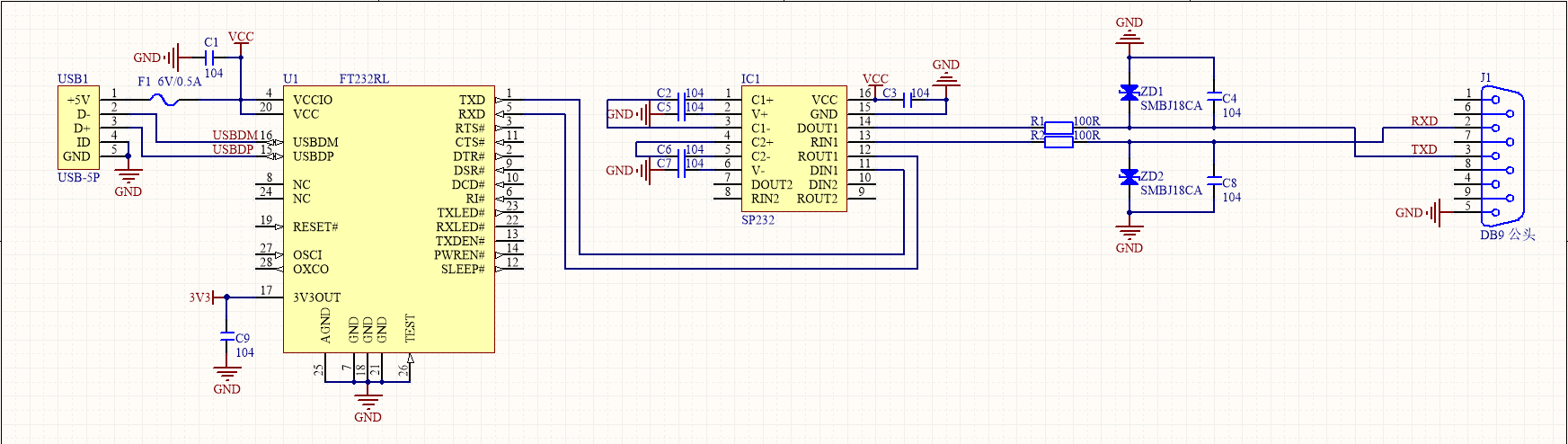The width and height of the screenshot is (1568, 444).
Task: Click the USB-5P label
Action: [x=79, y=177]
